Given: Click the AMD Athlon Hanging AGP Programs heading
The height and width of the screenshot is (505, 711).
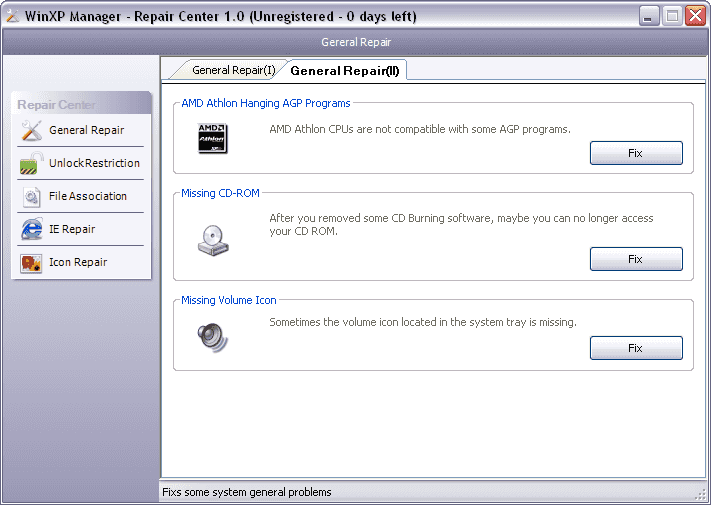Looking at the screenshot, I should point(266,103).
